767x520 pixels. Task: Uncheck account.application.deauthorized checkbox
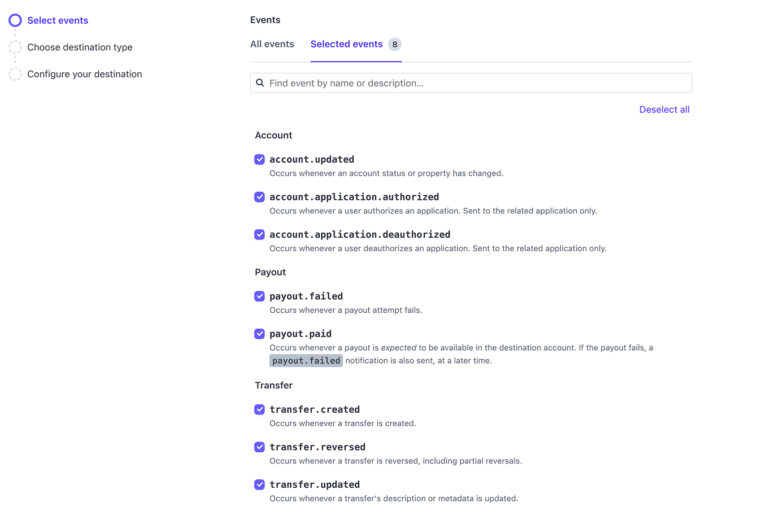259,235
